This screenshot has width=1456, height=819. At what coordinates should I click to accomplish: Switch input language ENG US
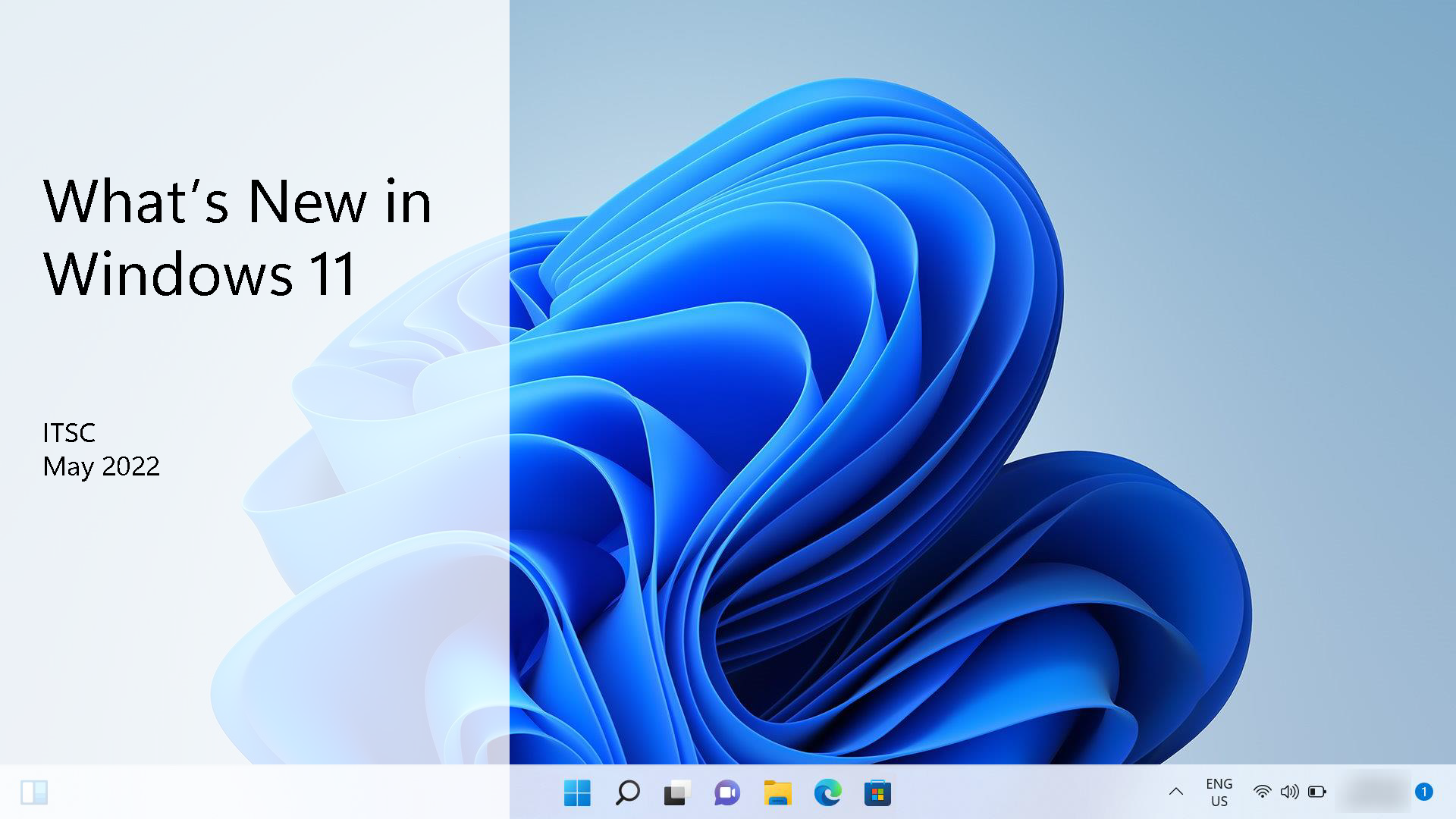tap(1219, 792)
